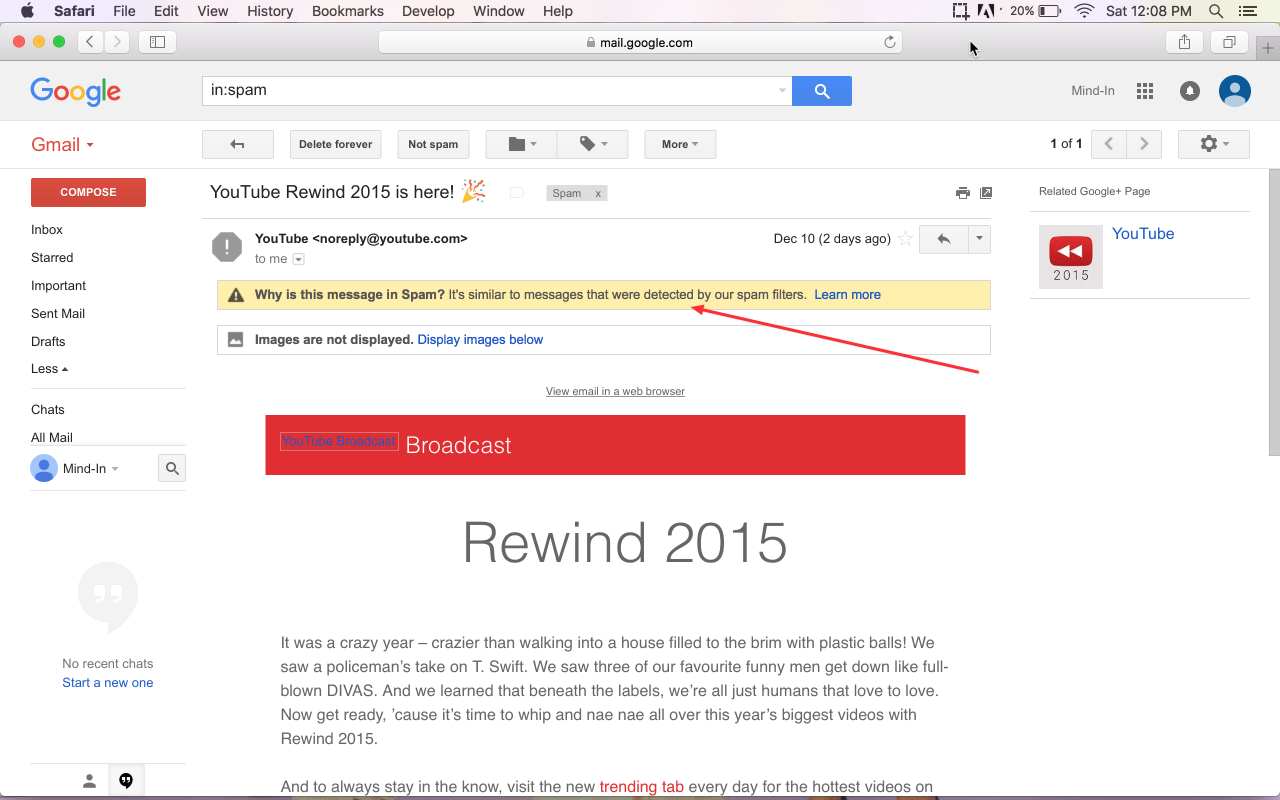Open the Bookmarks menu in the menu bar
Image resolution: width=1280 pixels, height=800 pixels.
click(347, 11)
